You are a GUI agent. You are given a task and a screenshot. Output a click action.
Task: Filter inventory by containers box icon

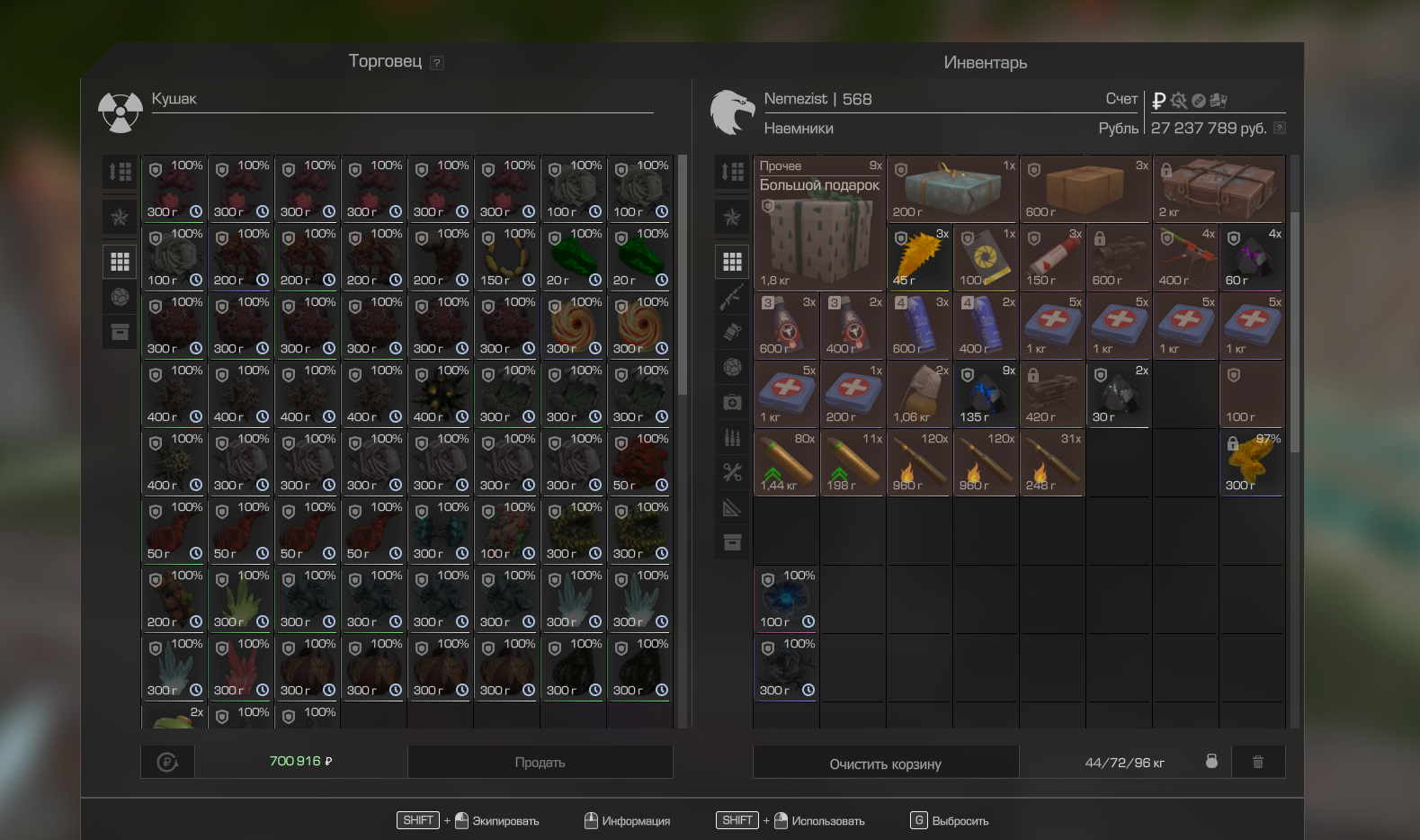732,542
